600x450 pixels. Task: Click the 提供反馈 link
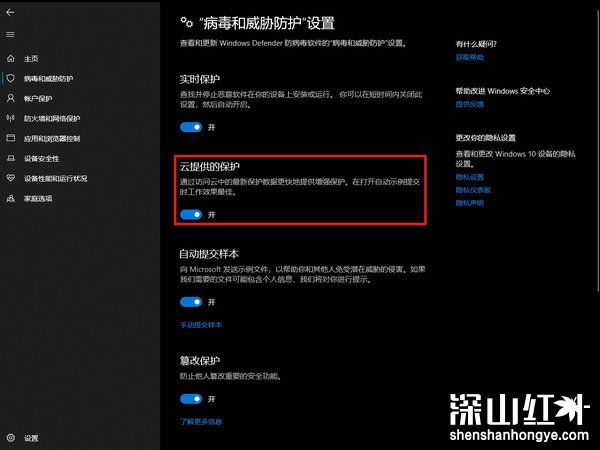[470, 104]
